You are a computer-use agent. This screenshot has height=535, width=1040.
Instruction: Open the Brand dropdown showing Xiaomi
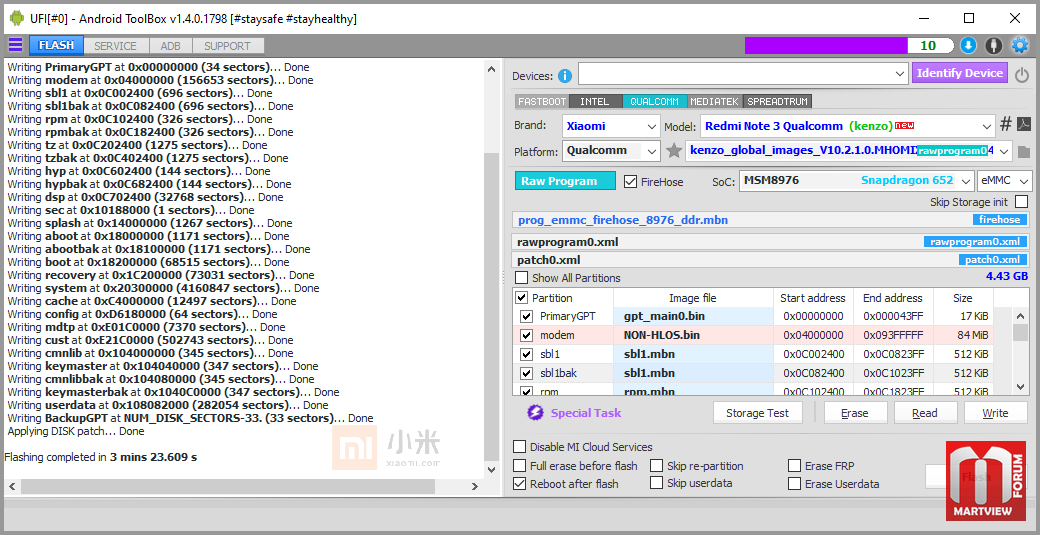(611, 125)
